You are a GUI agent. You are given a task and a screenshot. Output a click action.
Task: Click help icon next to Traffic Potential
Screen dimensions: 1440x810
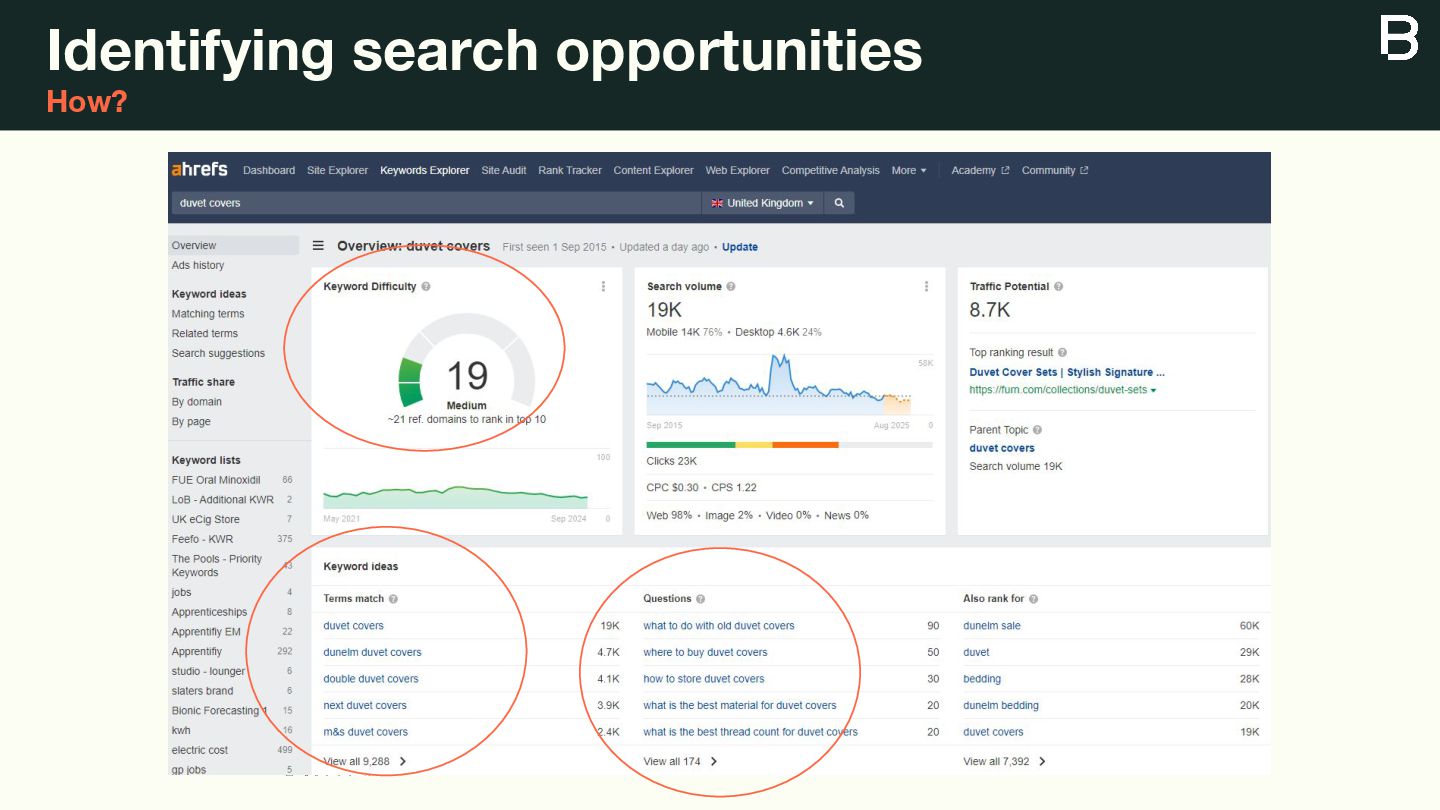(1058, 287)
